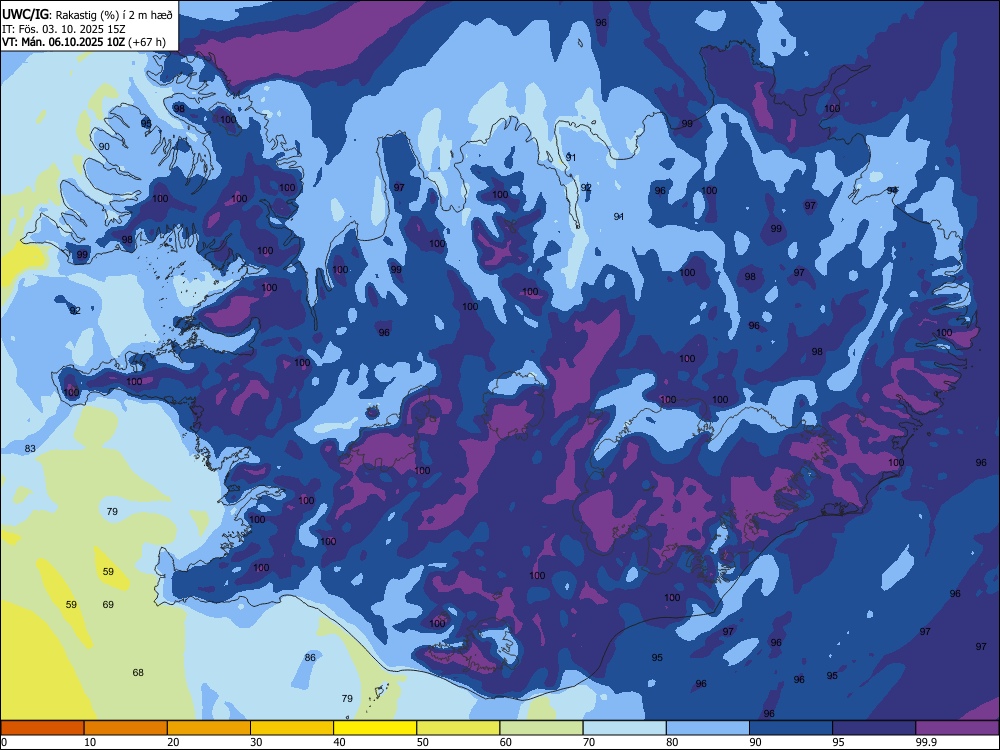
Task: Click the '0' label under the legend
Action: 4,742
